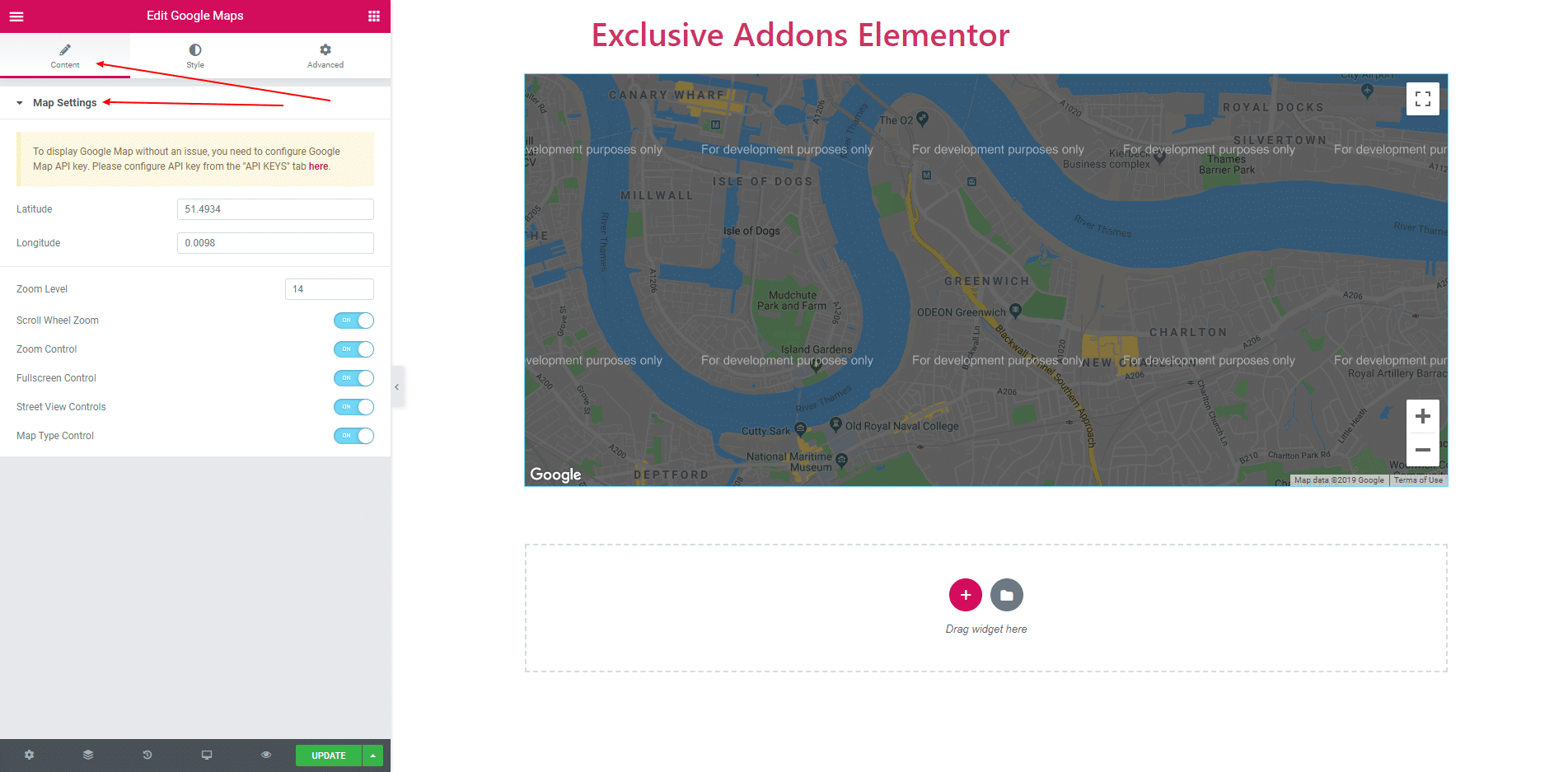
Task: Switch to the Style tab
Action: pos(195,56)
